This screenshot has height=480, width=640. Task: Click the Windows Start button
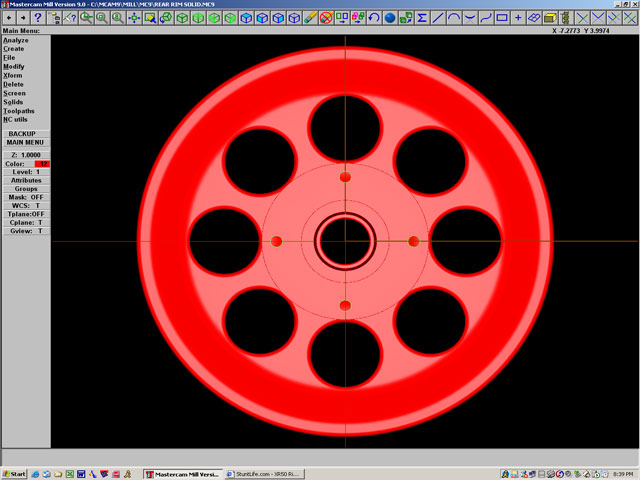click(14, 473)
